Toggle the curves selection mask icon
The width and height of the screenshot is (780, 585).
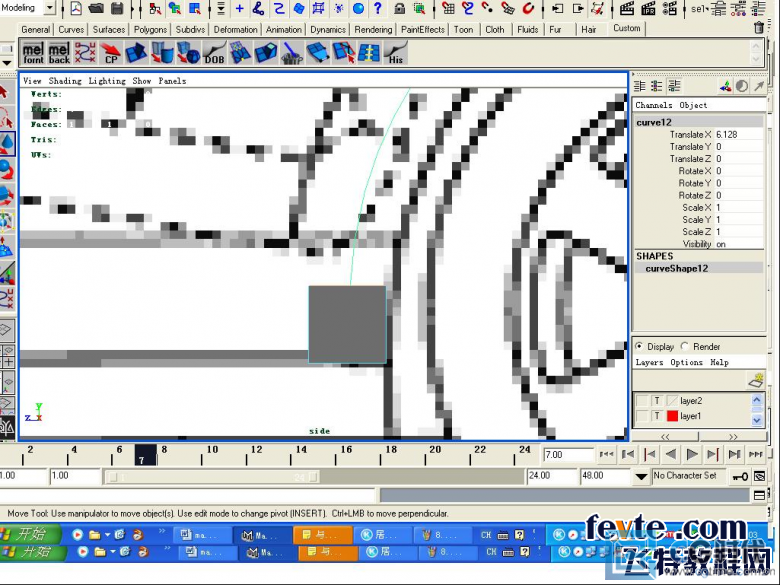click(x=279, y=8)
